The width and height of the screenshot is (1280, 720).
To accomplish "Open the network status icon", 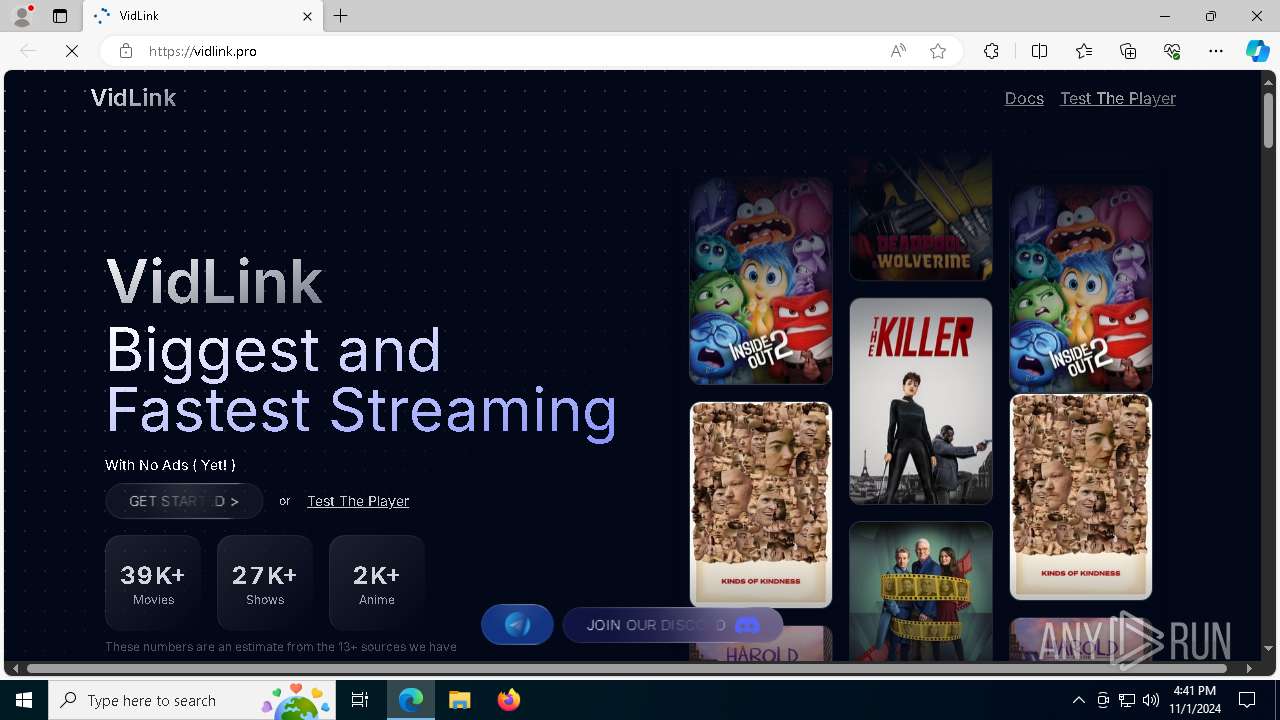I will coord(1127,700).
